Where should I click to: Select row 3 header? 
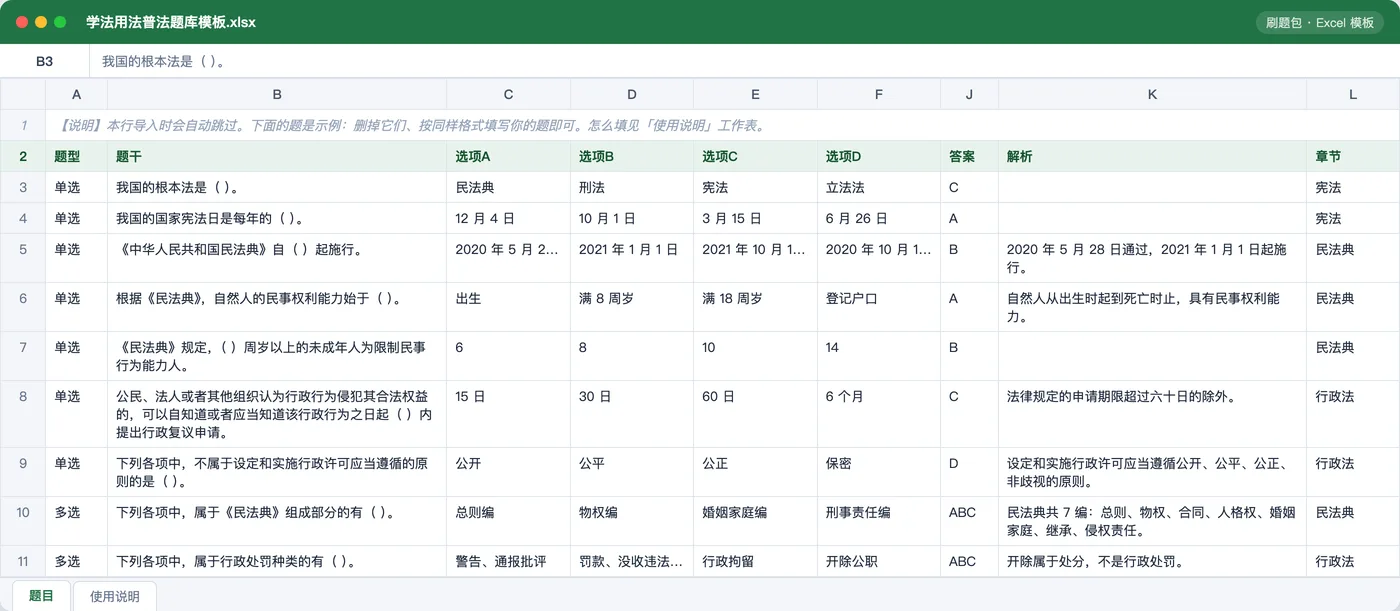click(x=23, y=188)
